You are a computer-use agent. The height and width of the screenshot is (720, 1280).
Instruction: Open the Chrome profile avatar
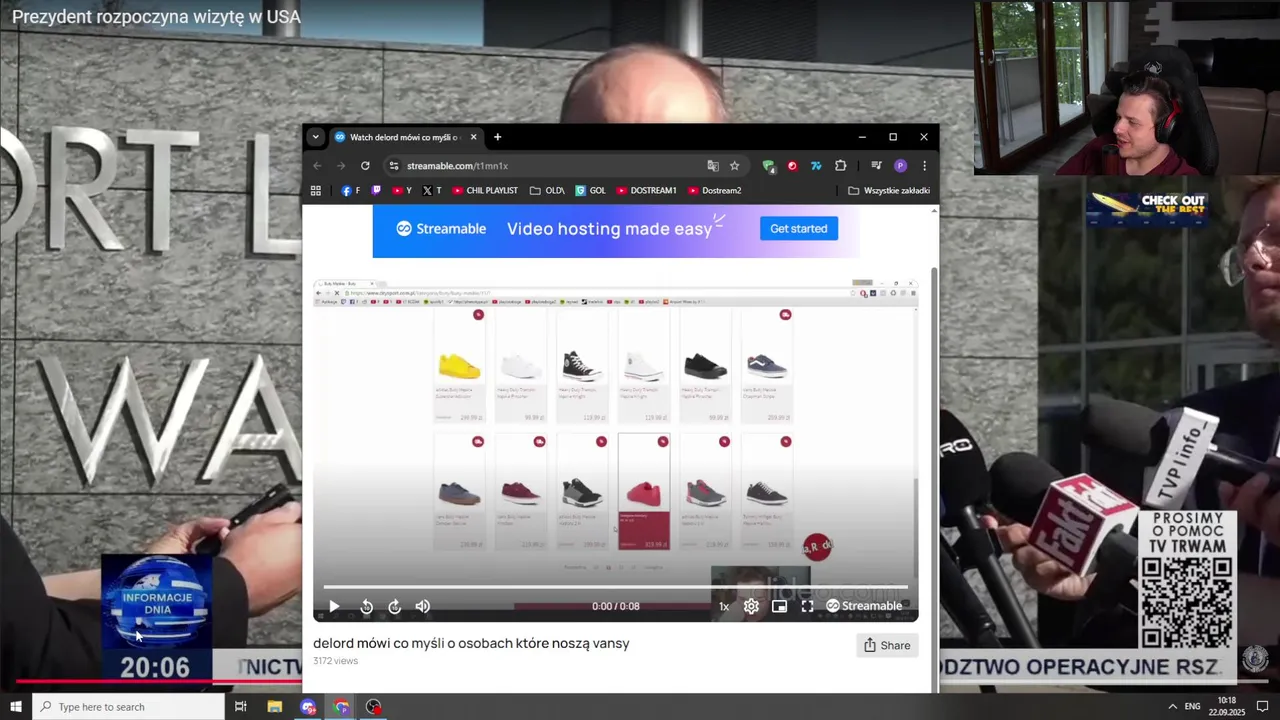(900, 166)
